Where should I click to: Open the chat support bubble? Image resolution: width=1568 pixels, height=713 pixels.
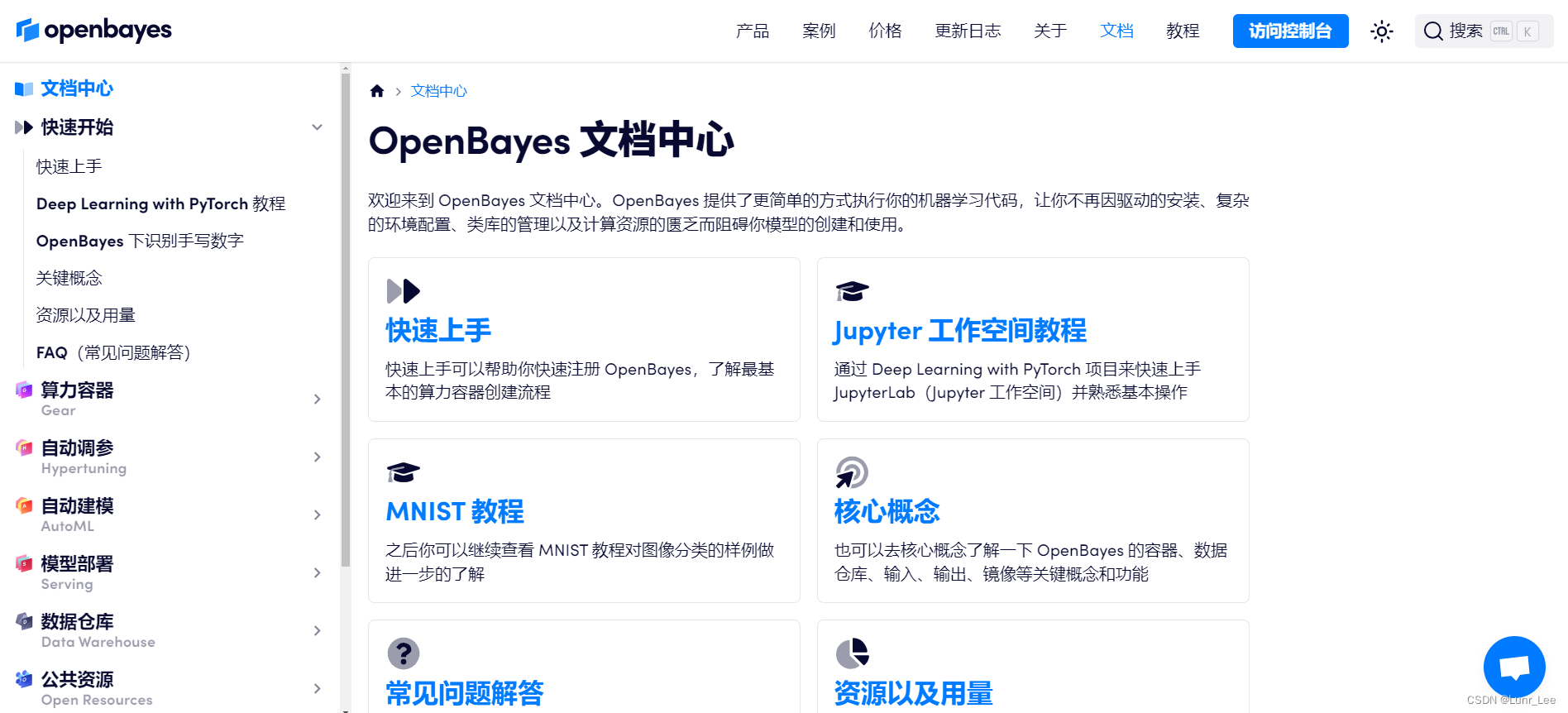1514,667
